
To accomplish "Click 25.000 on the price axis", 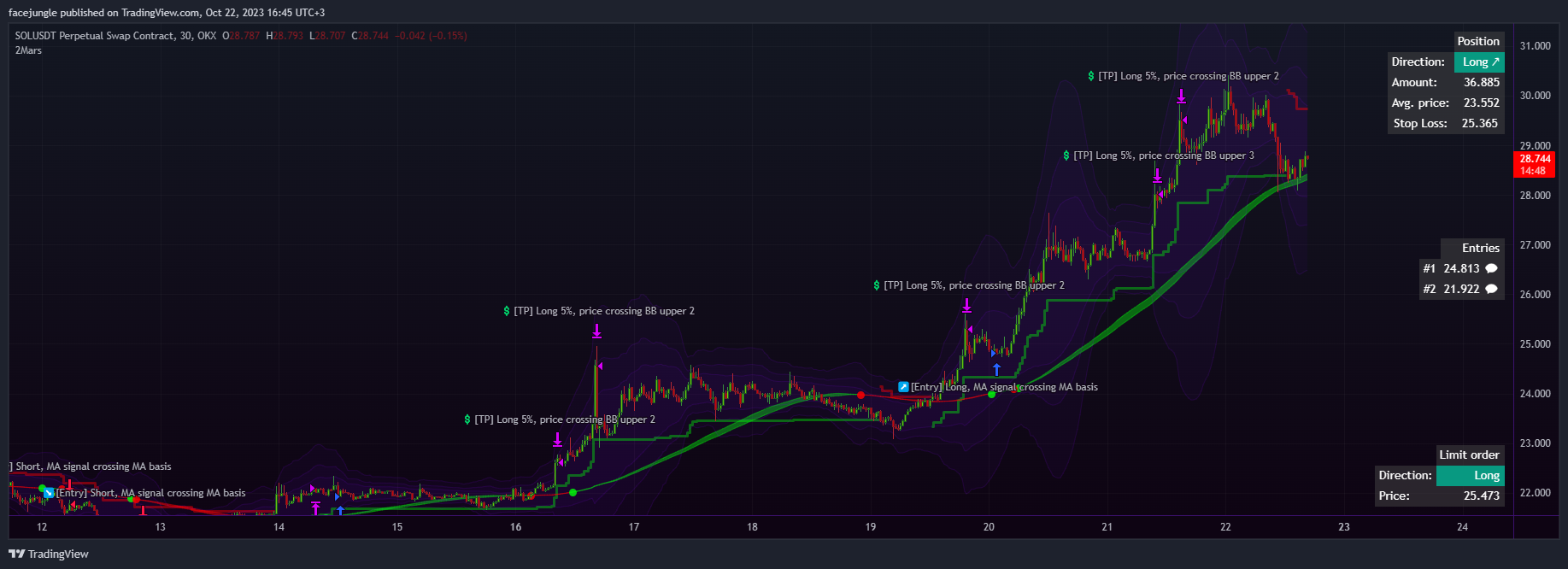I will point(1535,344).
